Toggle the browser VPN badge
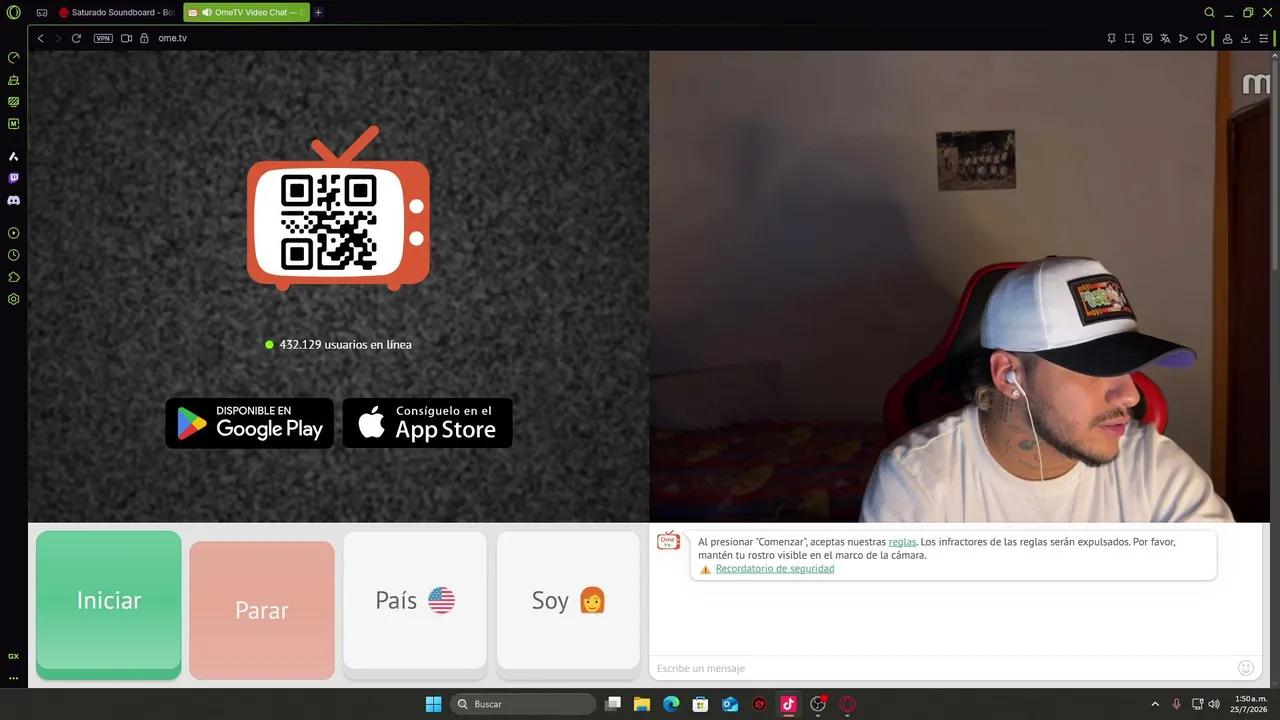 point(103,38)
